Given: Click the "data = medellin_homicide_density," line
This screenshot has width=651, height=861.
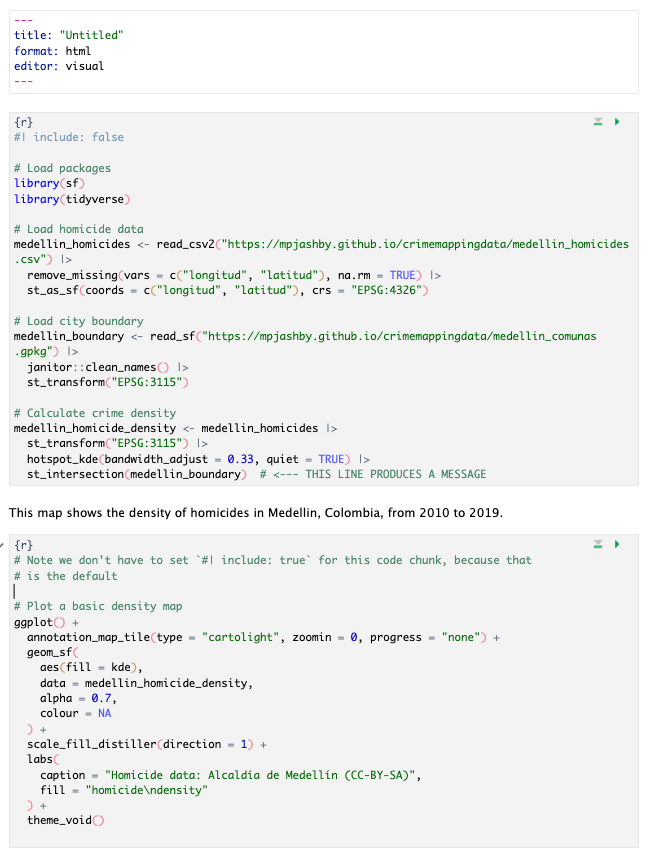Looking at the screenshot, I should tap(147, 683).
